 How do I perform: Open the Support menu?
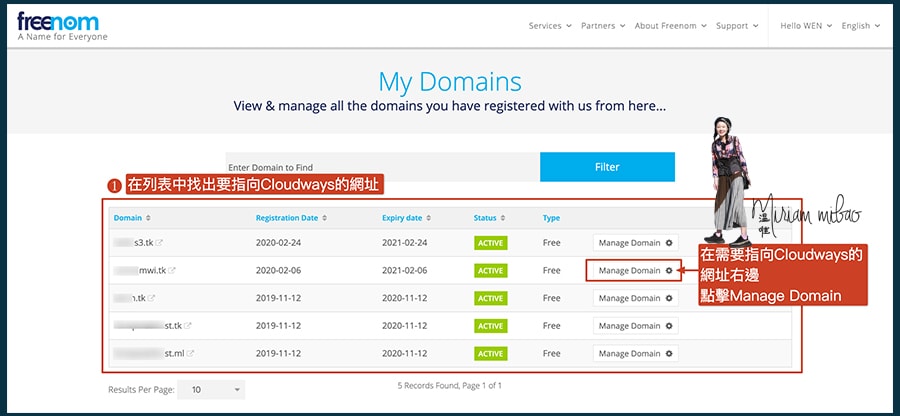tap(737, 26)
